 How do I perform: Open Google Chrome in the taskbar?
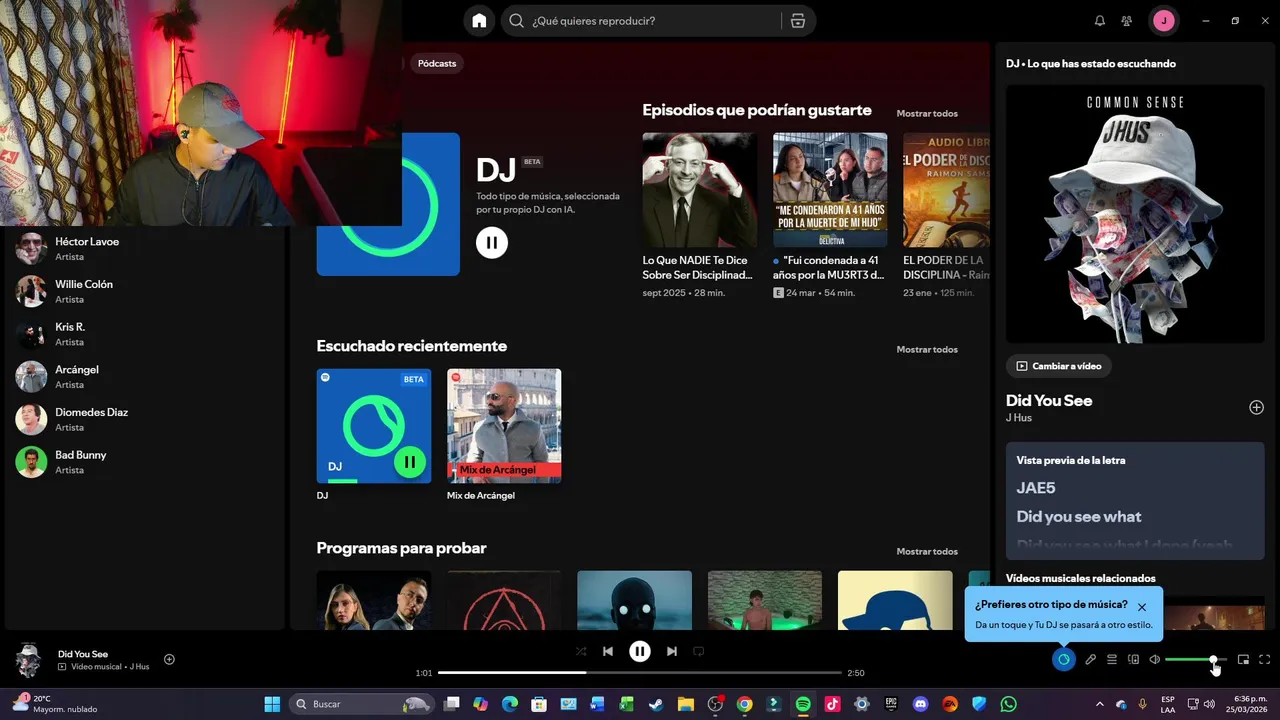744,704
